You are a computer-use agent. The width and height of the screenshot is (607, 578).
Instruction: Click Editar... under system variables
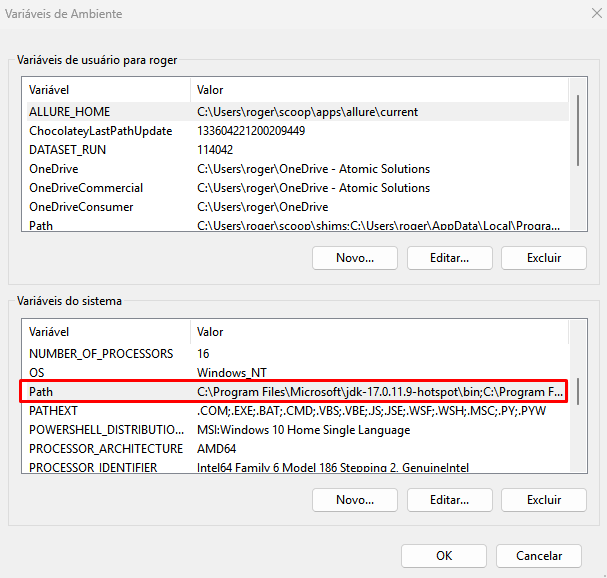coord(449,500)
